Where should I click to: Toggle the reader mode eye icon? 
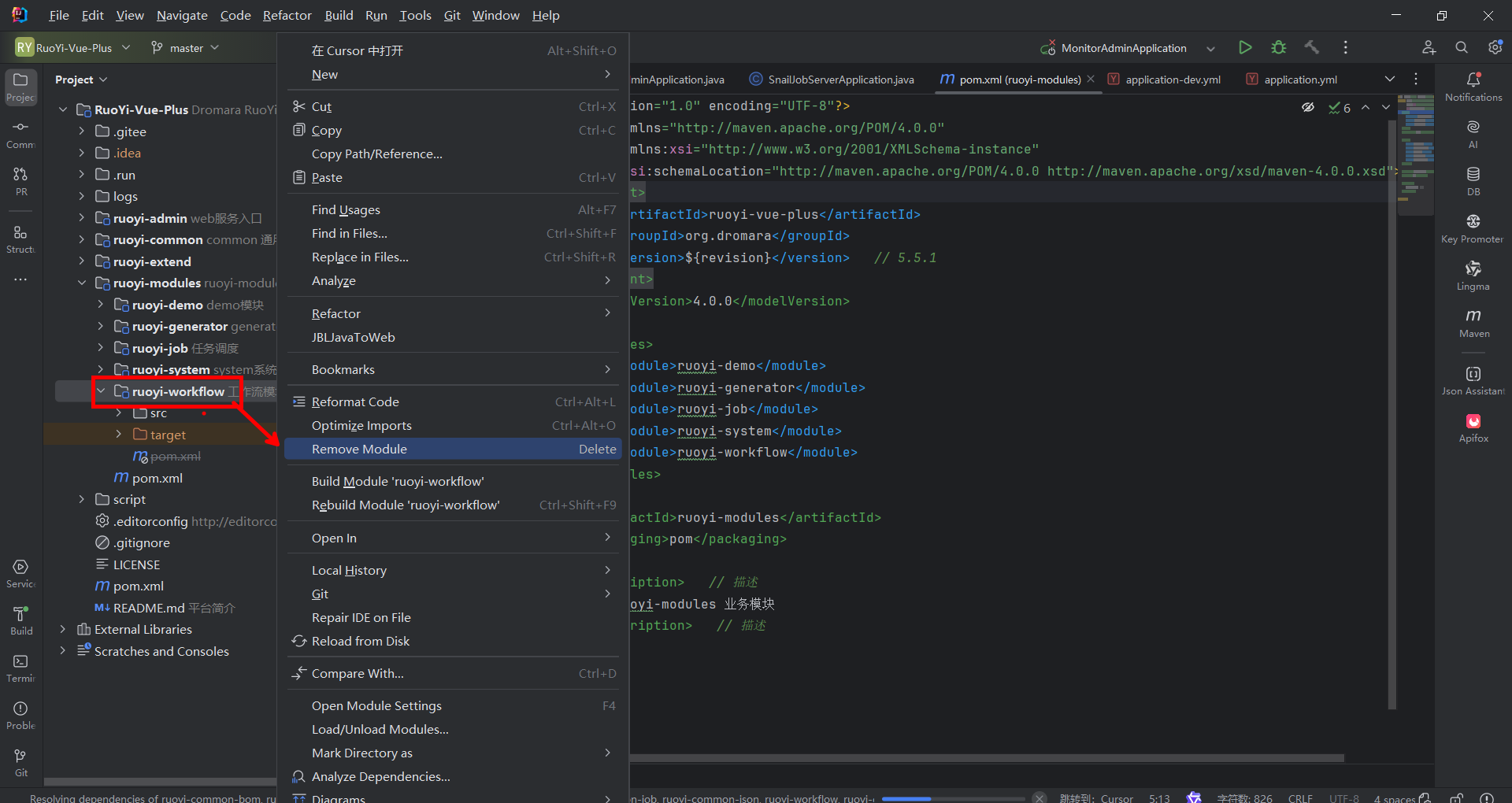tap(1308, 108)
